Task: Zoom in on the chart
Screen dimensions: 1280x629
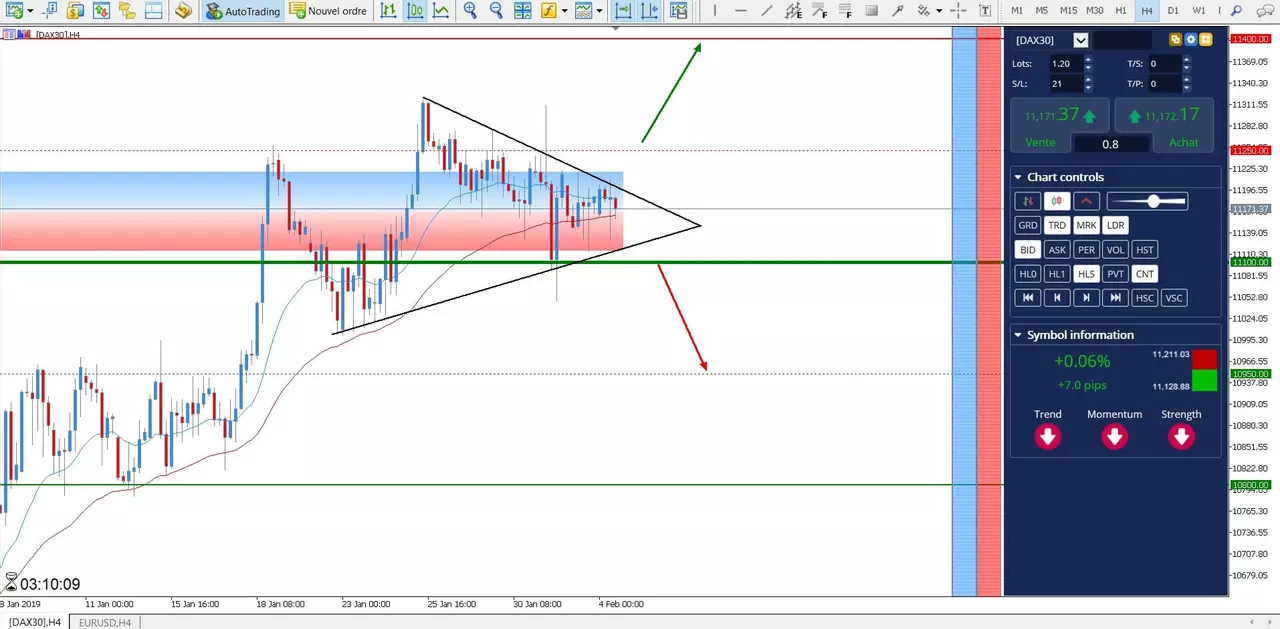Action: coord(470,11)
